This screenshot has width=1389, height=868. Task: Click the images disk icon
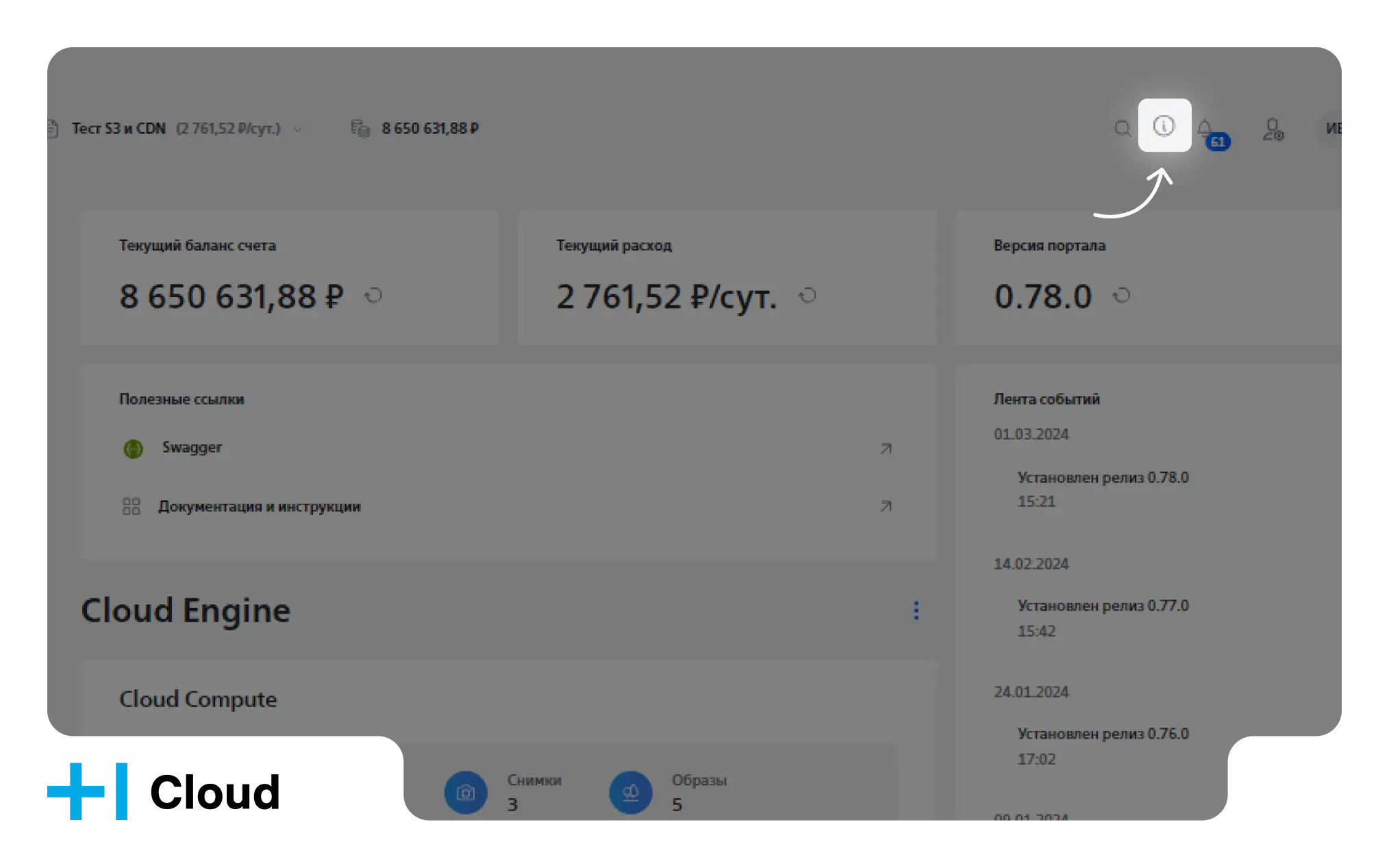click(631, 793)
